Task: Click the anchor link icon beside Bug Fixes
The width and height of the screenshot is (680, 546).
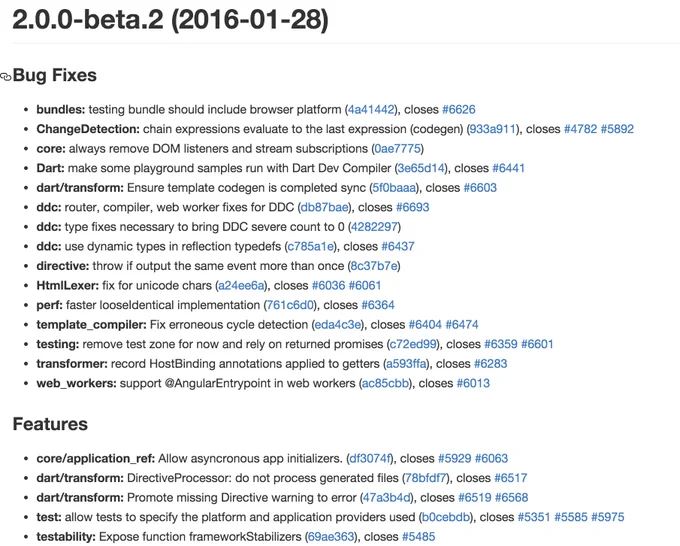Action: 6,77
